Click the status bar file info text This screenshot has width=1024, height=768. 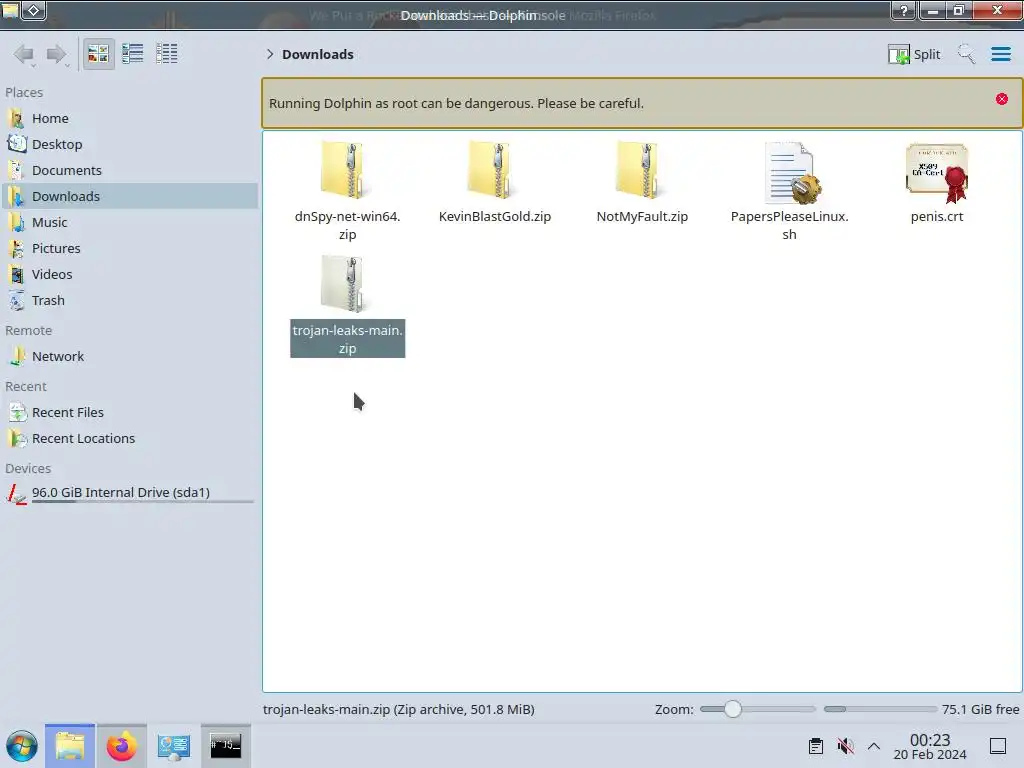click(398, 710)
